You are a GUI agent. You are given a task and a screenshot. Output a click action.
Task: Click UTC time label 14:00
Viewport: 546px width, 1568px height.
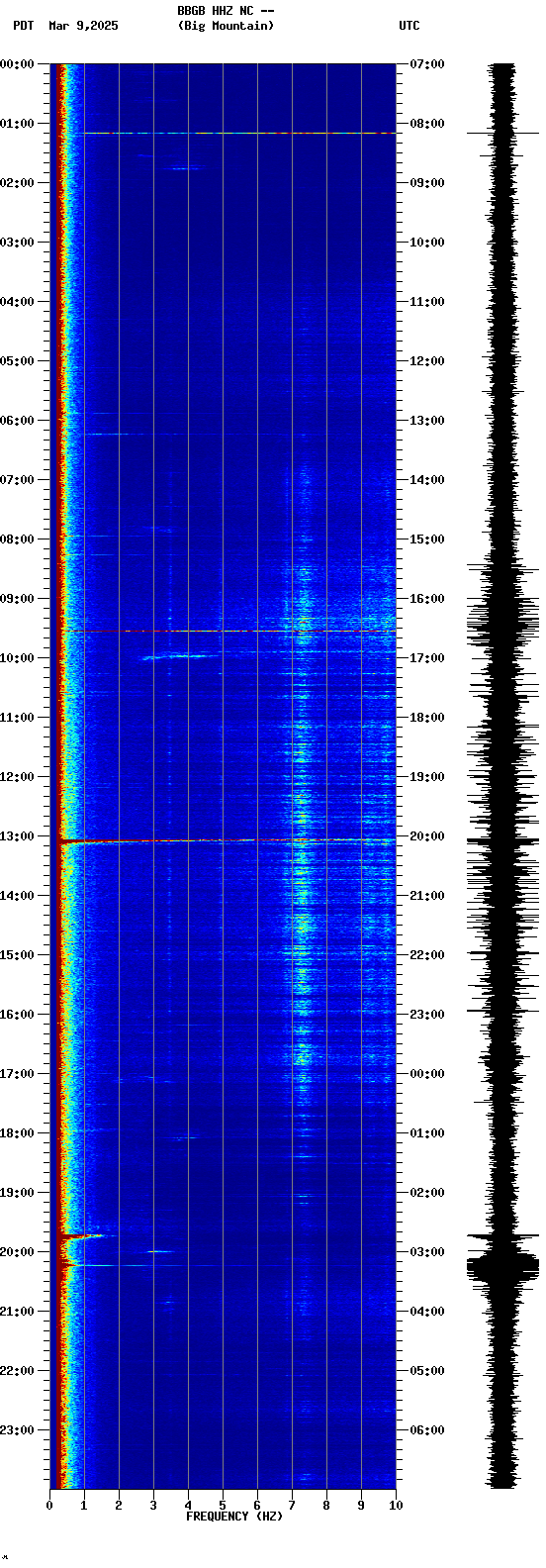427,480
